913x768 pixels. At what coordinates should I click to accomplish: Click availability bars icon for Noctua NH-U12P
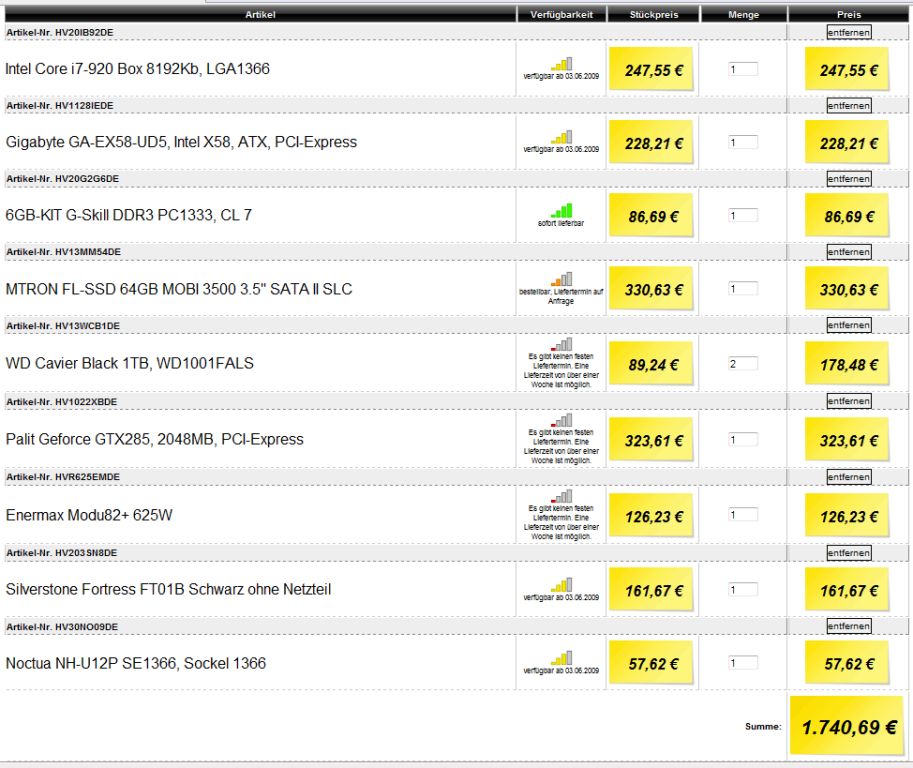tap(561, 658)
